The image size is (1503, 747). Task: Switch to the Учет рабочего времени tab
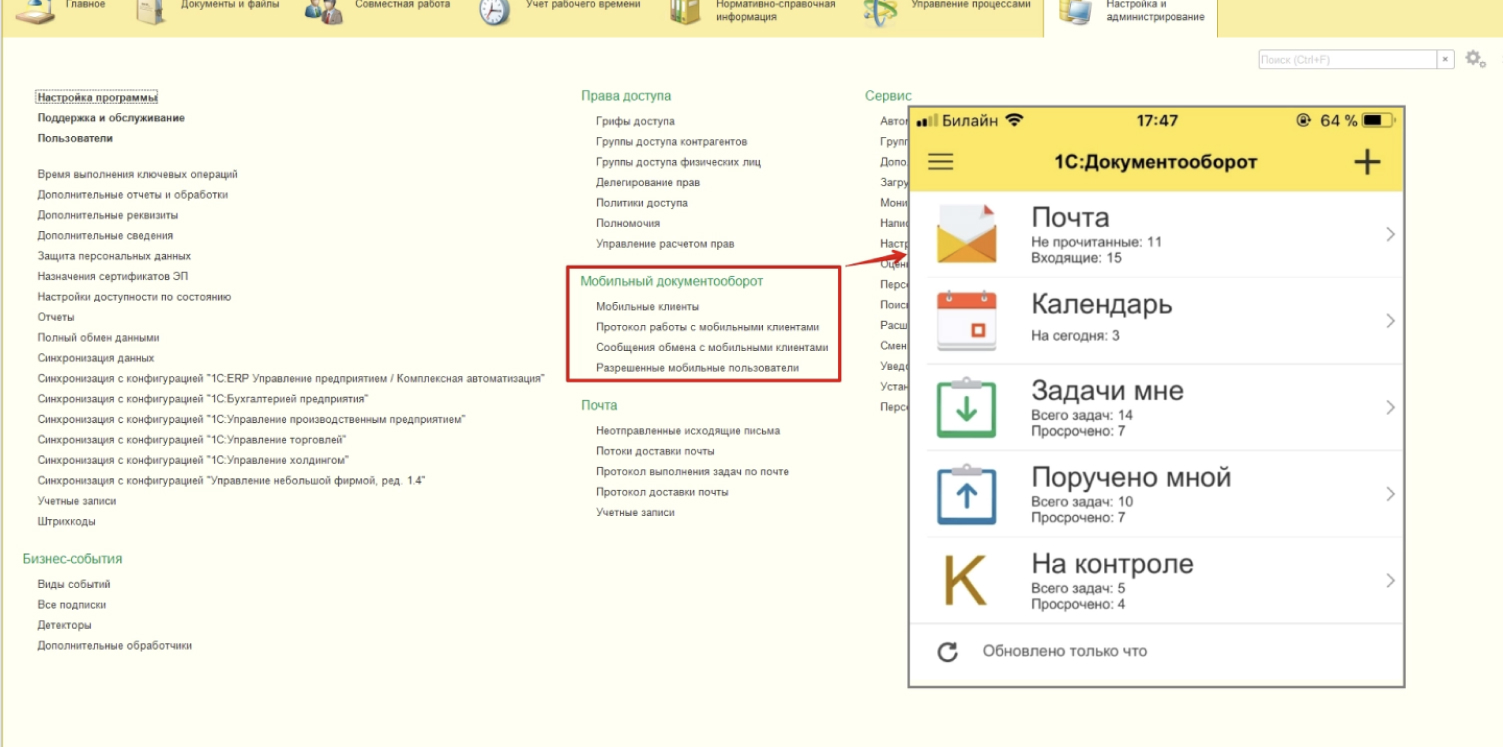pyautogui.click(x=585, y=5)
